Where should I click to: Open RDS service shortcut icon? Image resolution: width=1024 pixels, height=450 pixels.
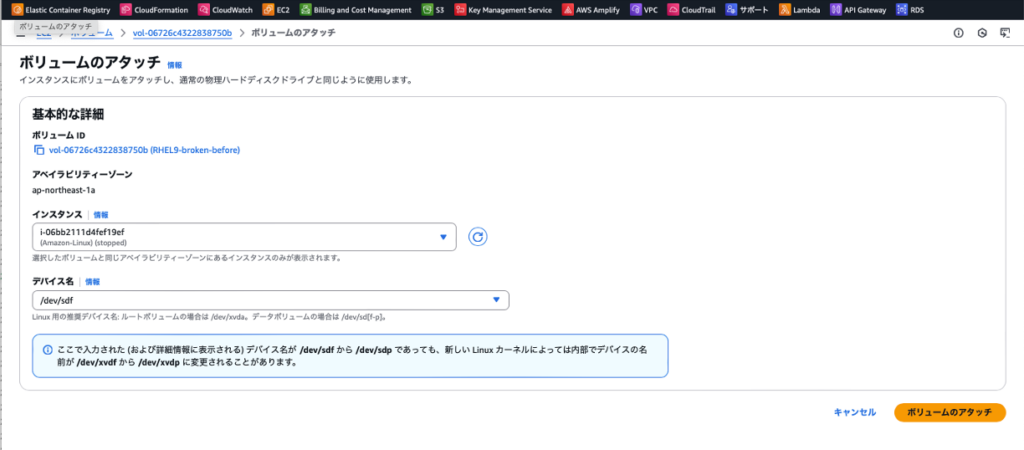pos(903,10)
